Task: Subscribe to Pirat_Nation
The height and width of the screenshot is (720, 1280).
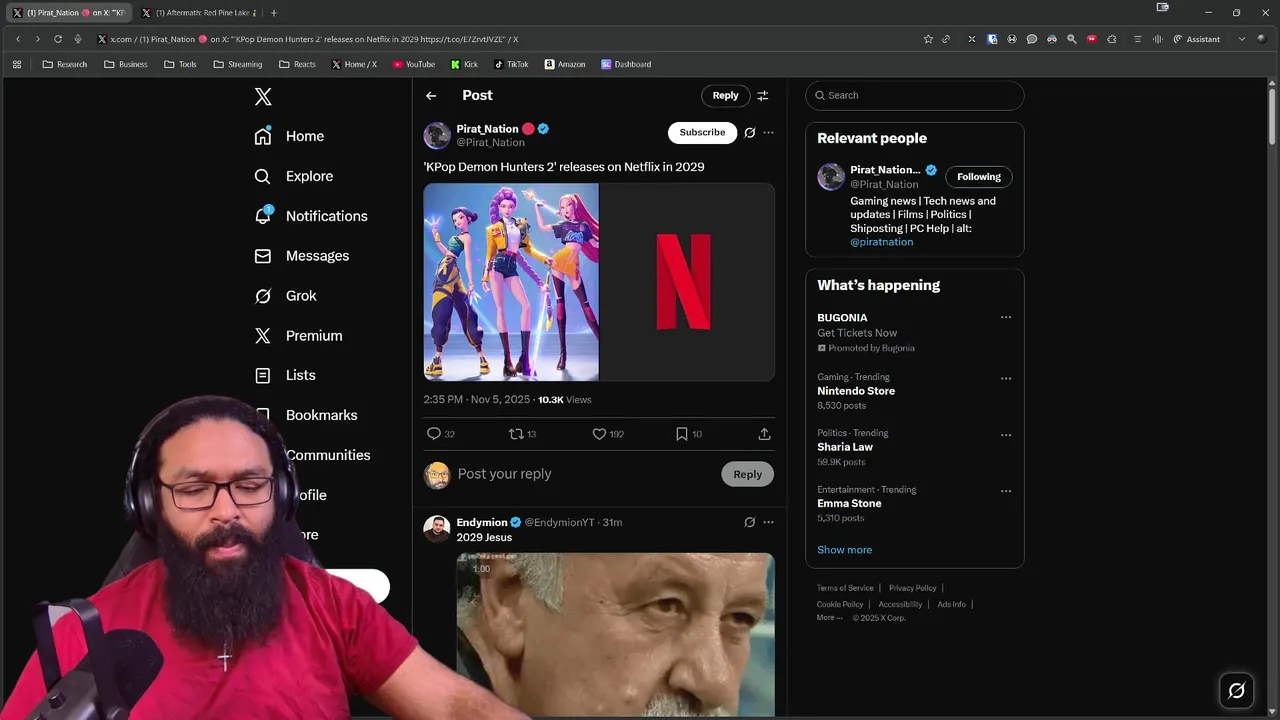Action: [x=702, y=132]
